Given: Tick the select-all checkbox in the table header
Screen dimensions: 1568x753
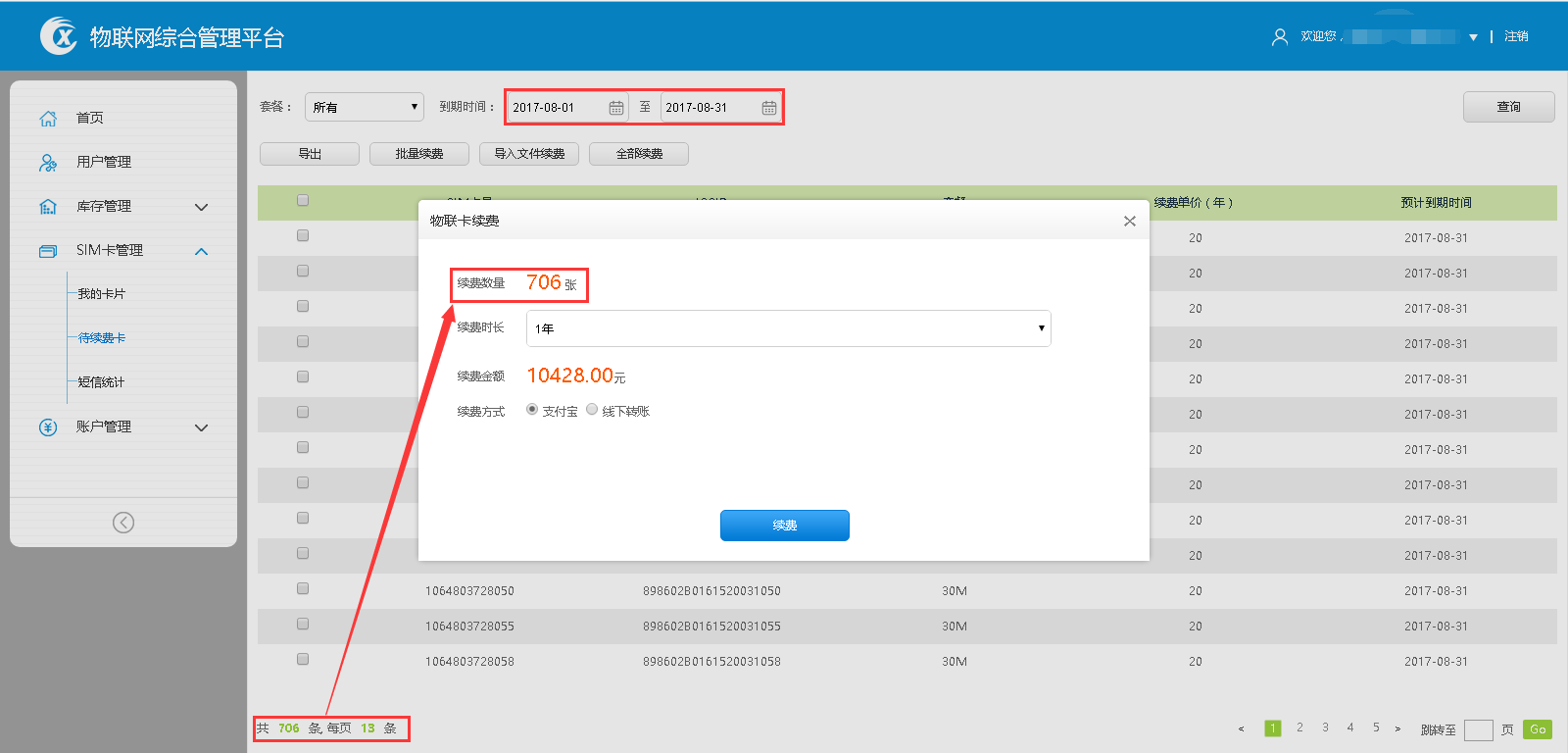Looking at the screenshot, I should tap(303, 201).
